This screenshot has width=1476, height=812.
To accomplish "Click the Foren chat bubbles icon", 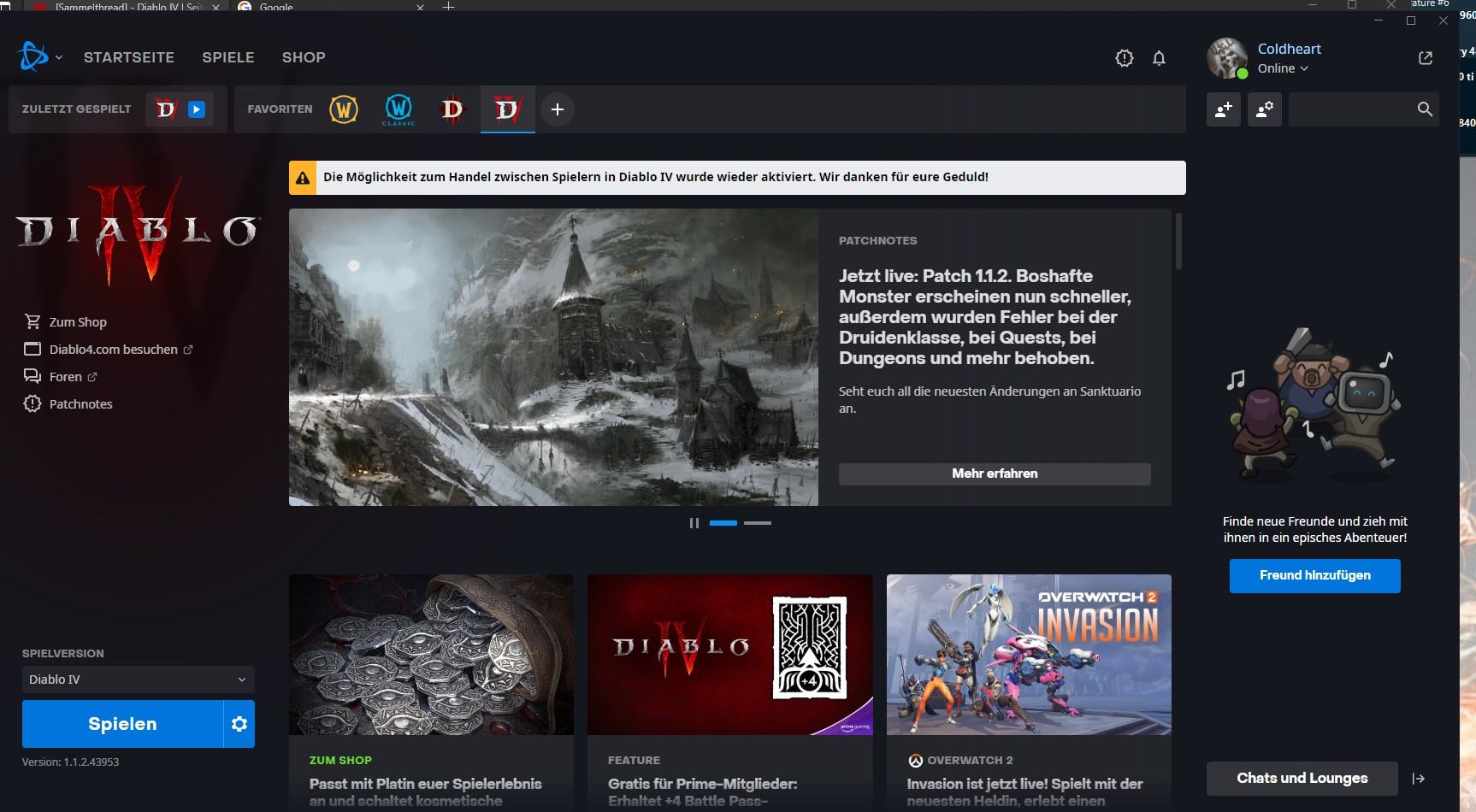I will [x=32, y=377].
